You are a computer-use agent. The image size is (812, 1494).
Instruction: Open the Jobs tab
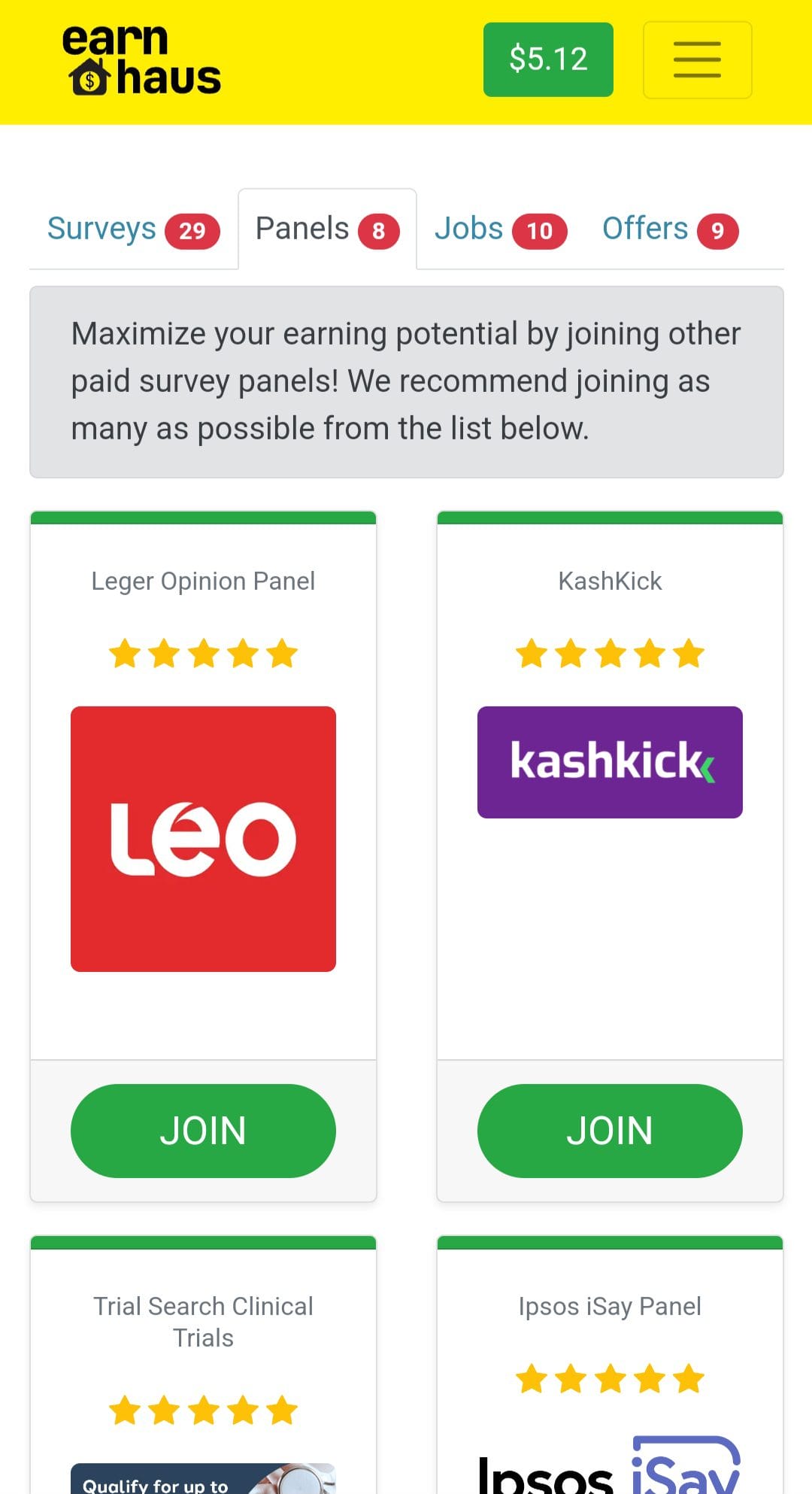pos(500,229)
